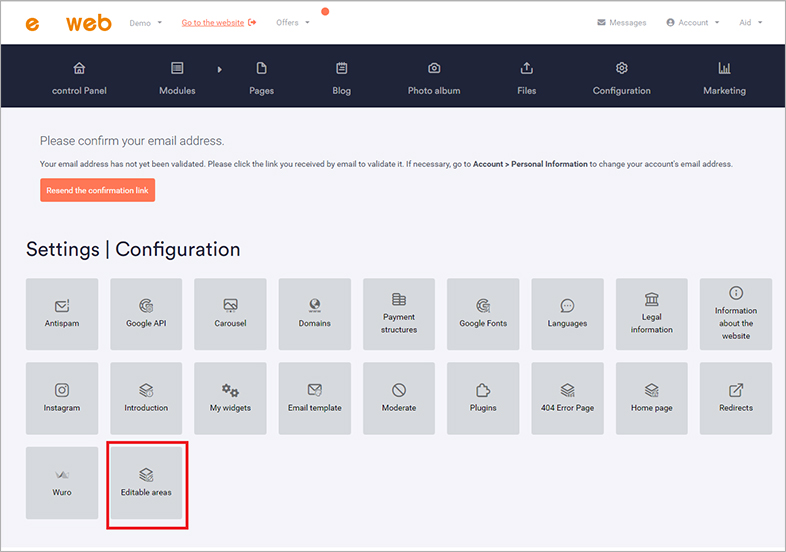Open the Email template tile
Image resolution: width=786 pixels, height=552 pixels.
point(314,398)
